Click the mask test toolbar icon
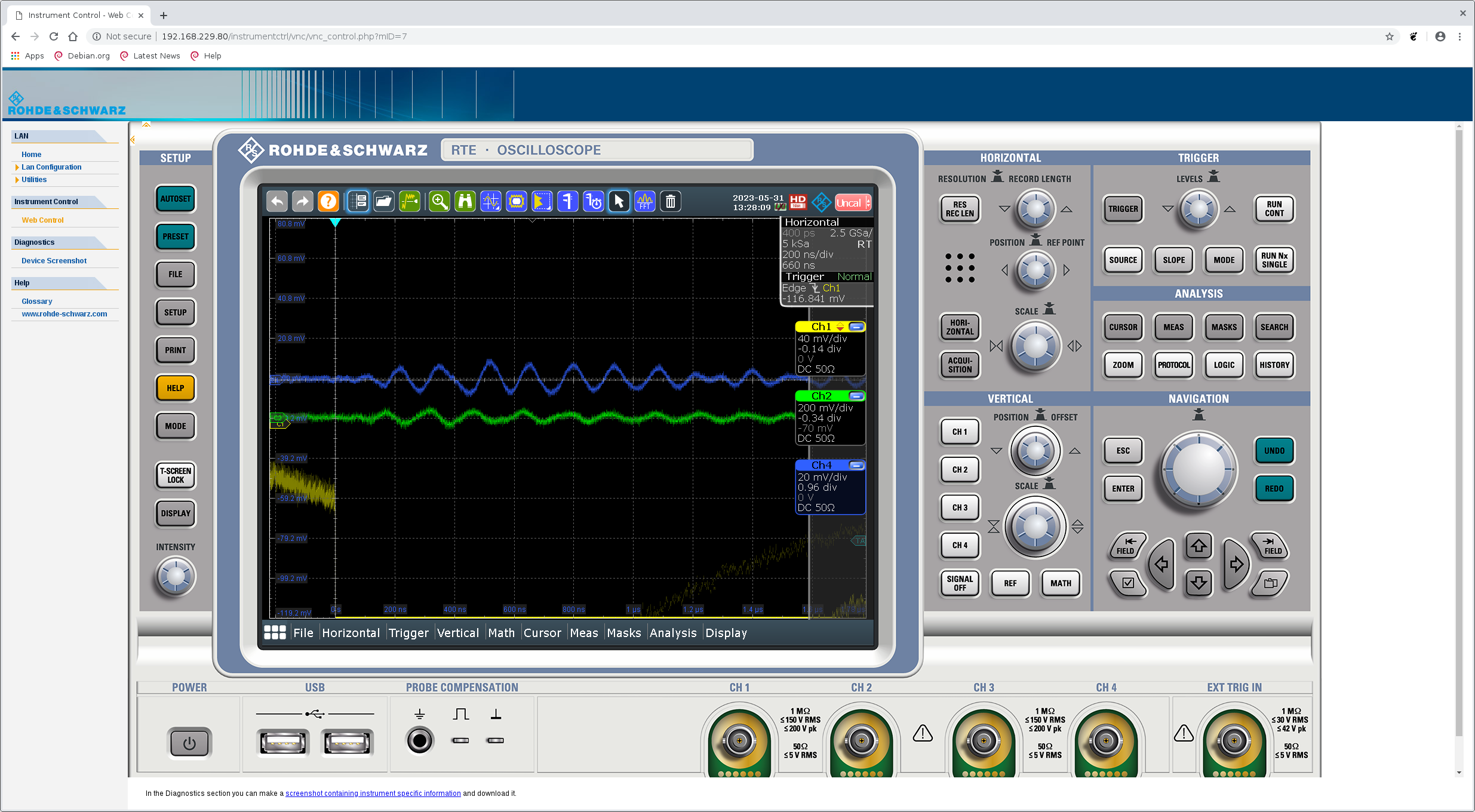Viewport: 1475px width, 812px height. tap(517, 202)
